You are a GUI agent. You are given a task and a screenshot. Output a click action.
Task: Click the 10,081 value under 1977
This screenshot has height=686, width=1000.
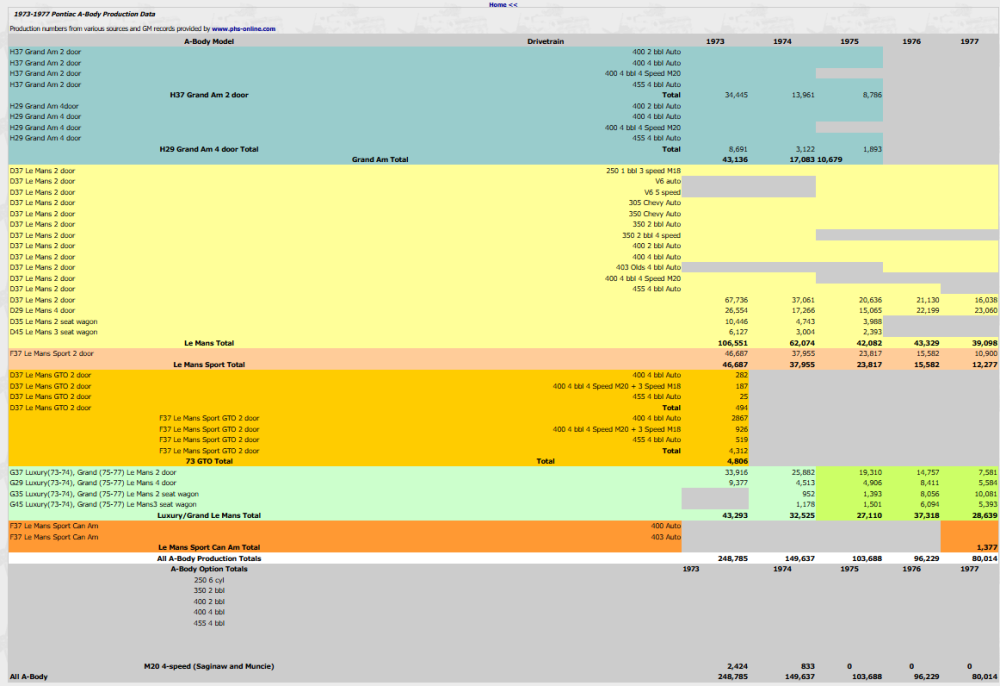986,494
